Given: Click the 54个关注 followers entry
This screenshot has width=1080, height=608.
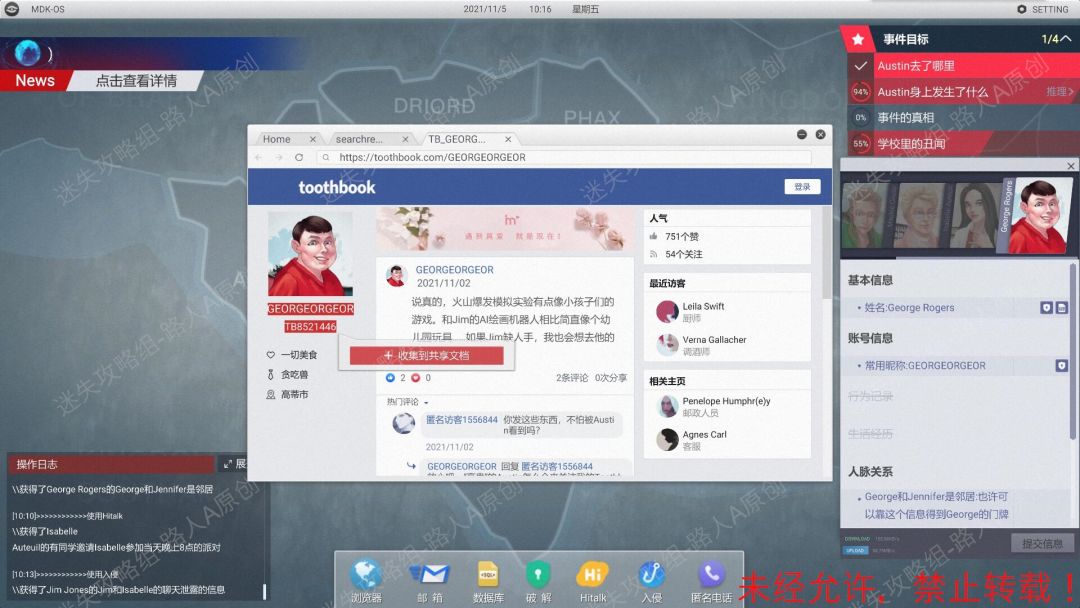Looking at the screenshot, I should point(683,254).
